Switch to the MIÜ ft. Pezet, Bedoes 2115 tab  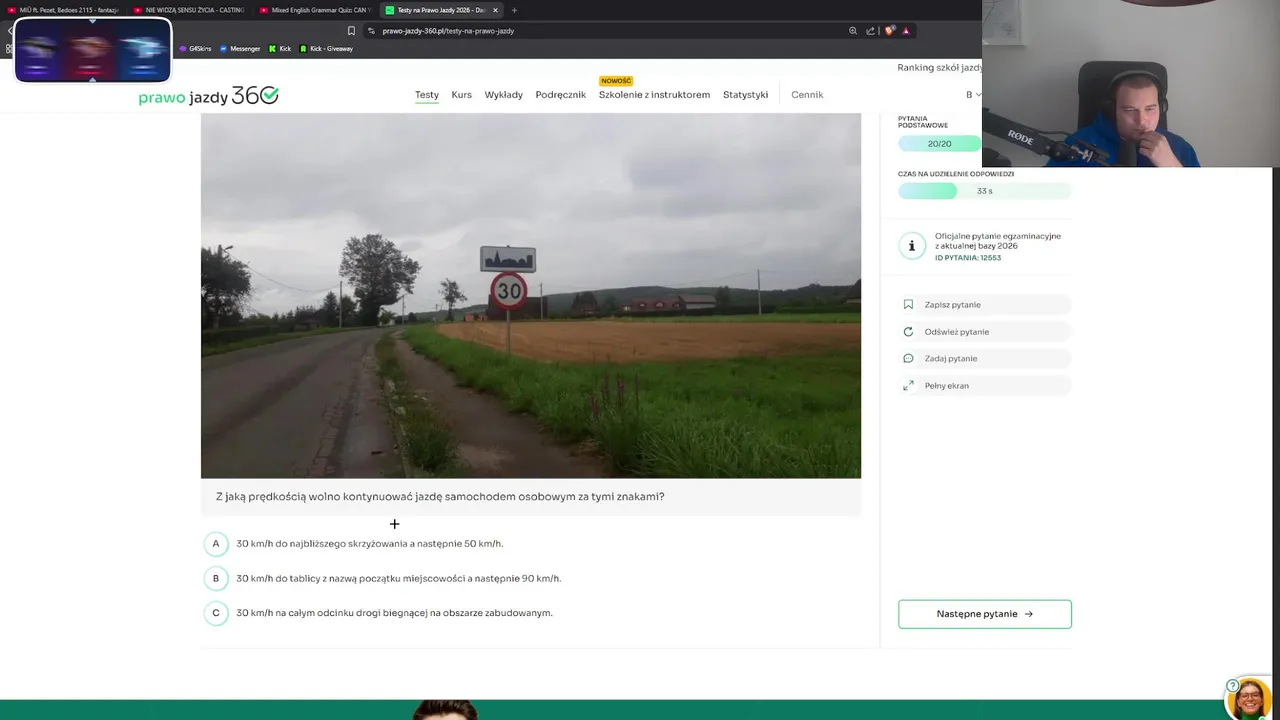click(63, 10)
